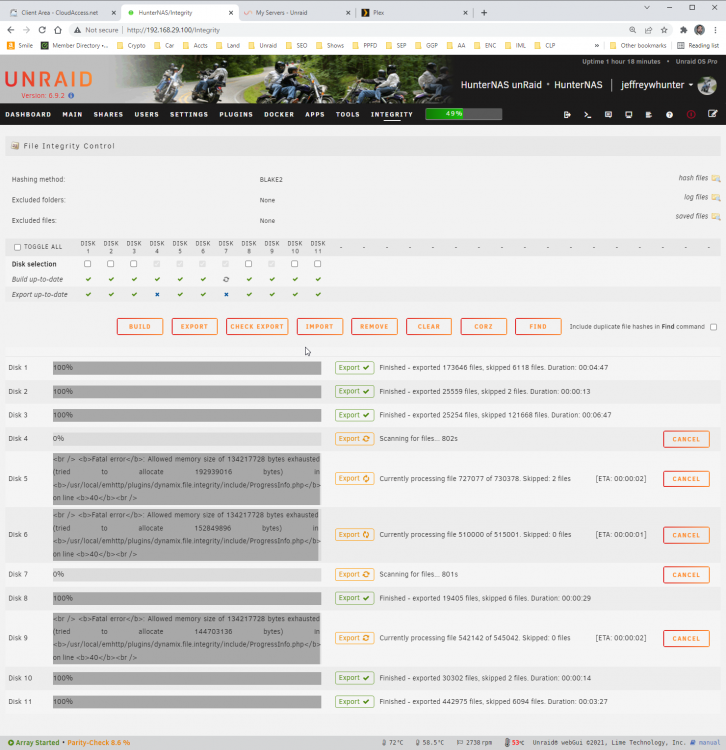Click the FIND button
Viewport: 726px width, 750px height.
point(538,327)
